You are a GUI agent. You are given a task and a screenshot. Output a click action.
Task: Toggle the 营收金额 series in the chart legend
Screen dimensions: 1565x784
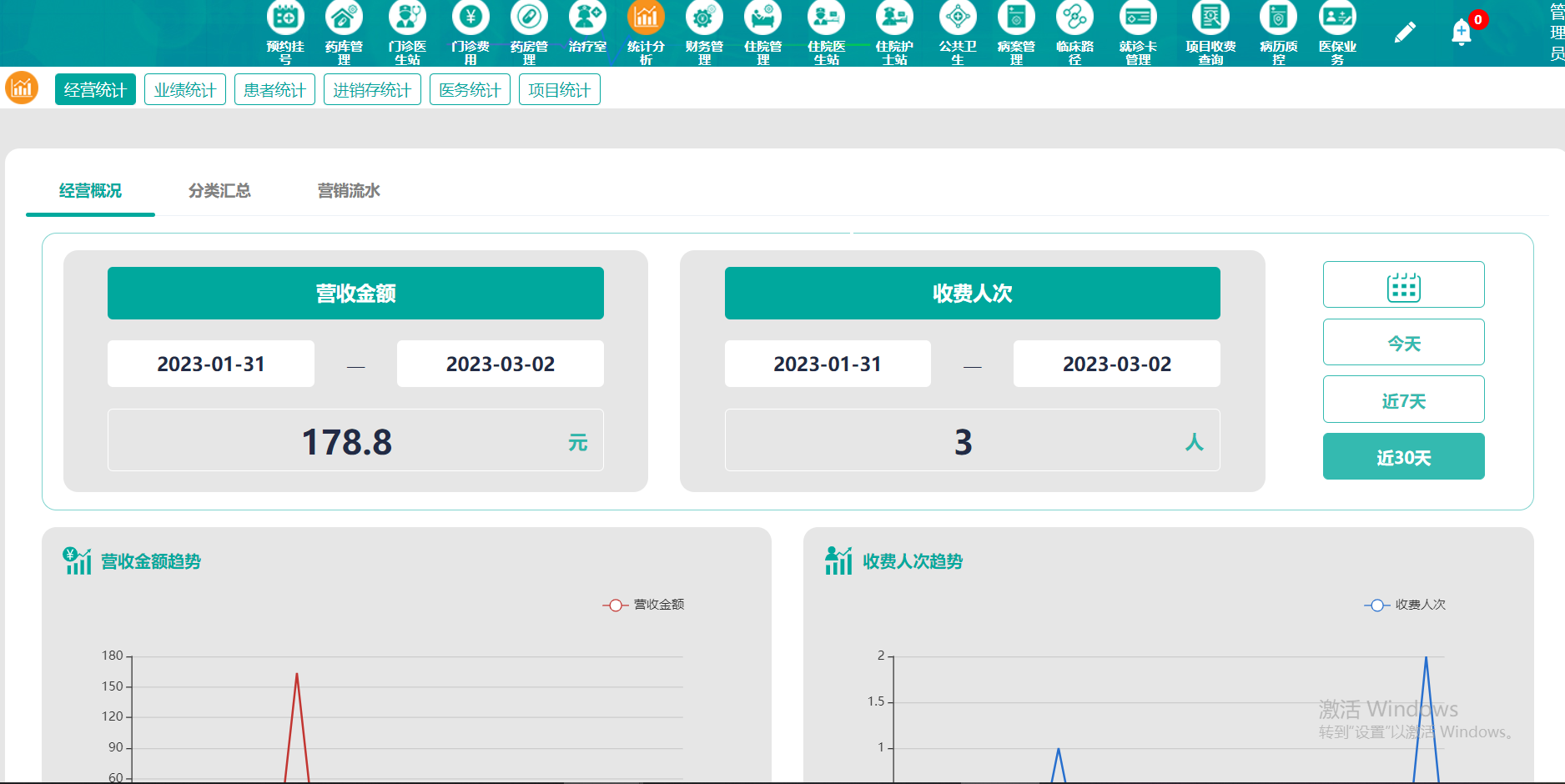click(x=643, y=605)
